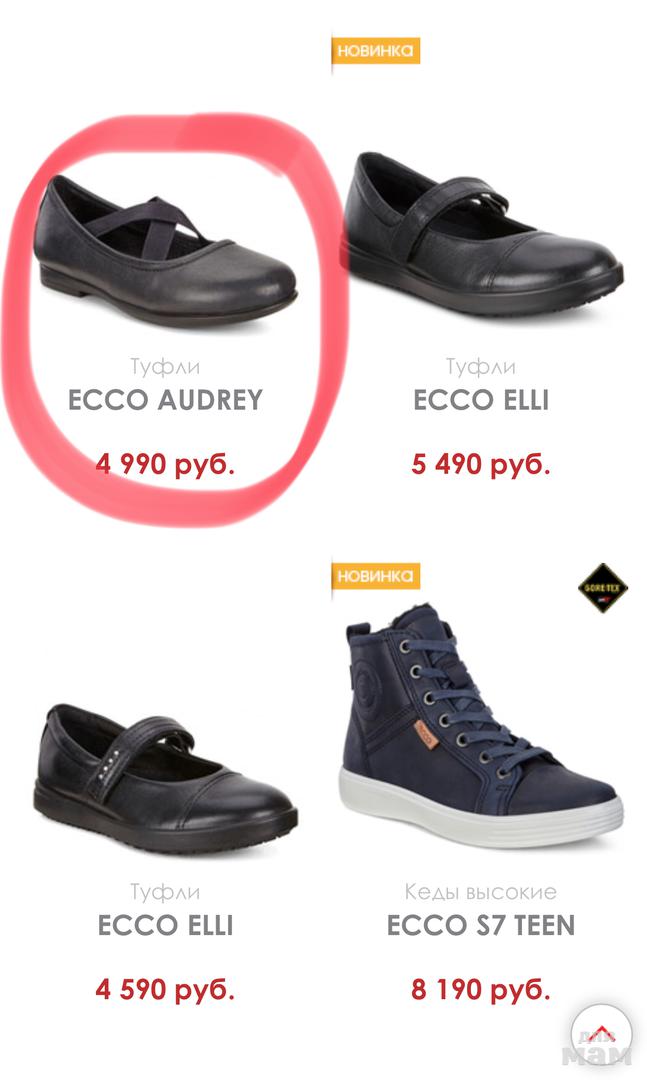Click the Новинка badge above the sneaker
This screenshot has height=1080, width=647.
(x=376, y=576)
